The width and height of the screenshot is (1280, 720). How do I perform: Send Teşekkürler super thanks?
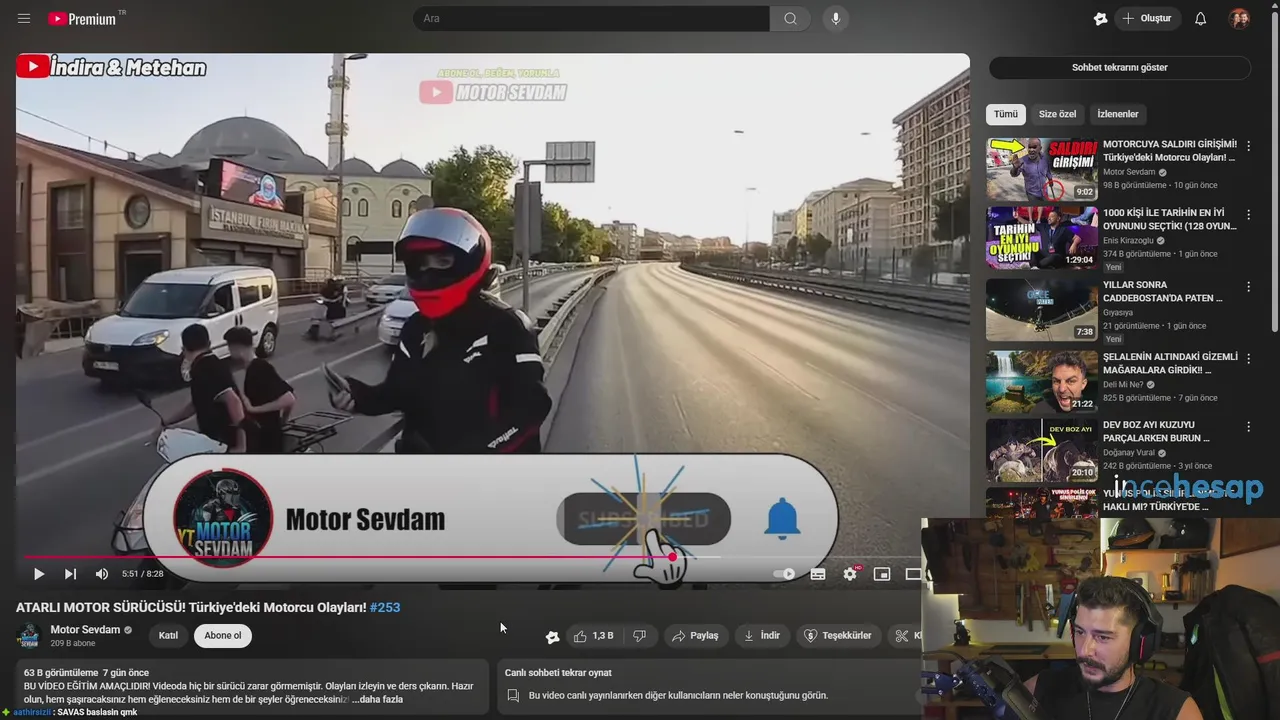[x=838, y=636]
